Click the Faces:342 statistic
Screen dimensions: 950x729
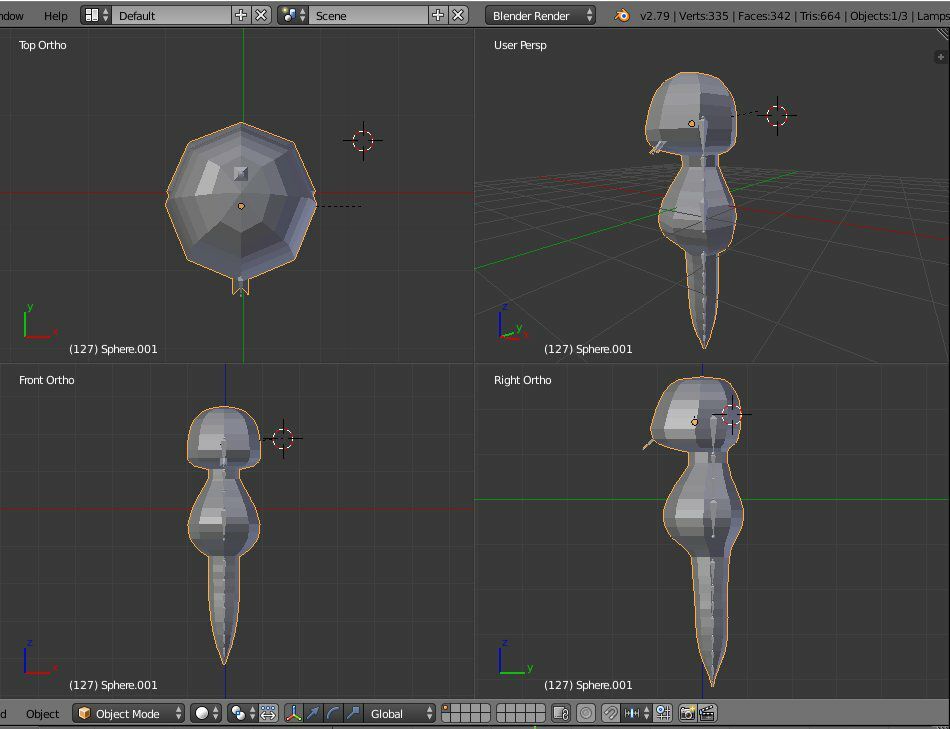[x=764, y=16]
